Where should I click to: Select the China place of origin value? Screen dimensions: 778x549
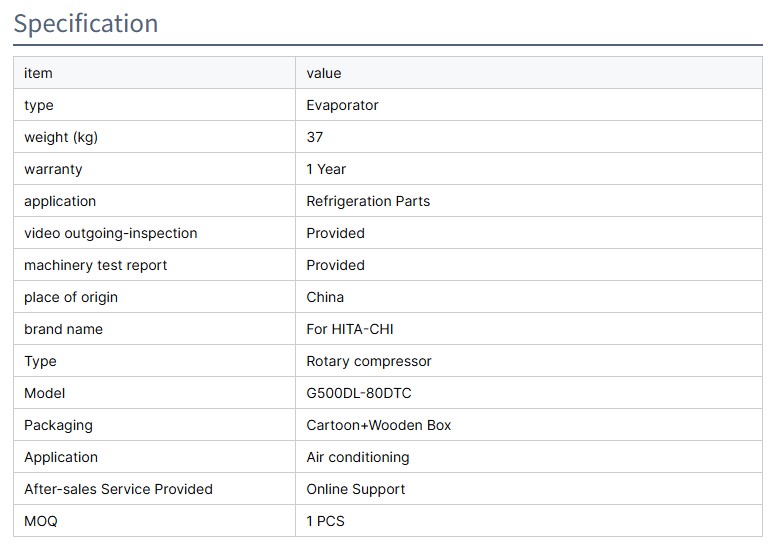[x=325, y=297]
